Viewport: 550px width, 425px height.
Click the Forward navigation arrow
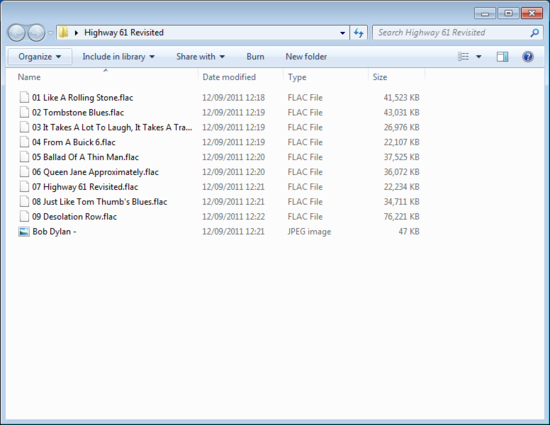click(36, 33)
